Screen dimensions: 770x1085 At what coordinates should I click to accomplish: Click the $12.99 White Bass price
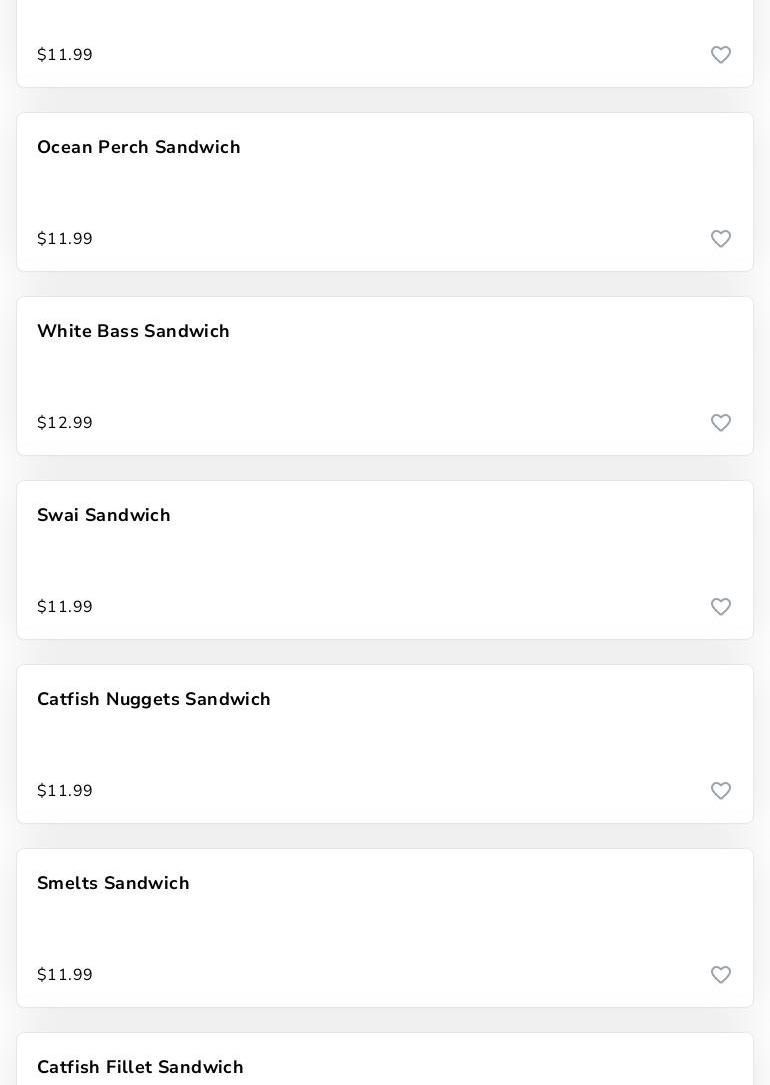65,423
